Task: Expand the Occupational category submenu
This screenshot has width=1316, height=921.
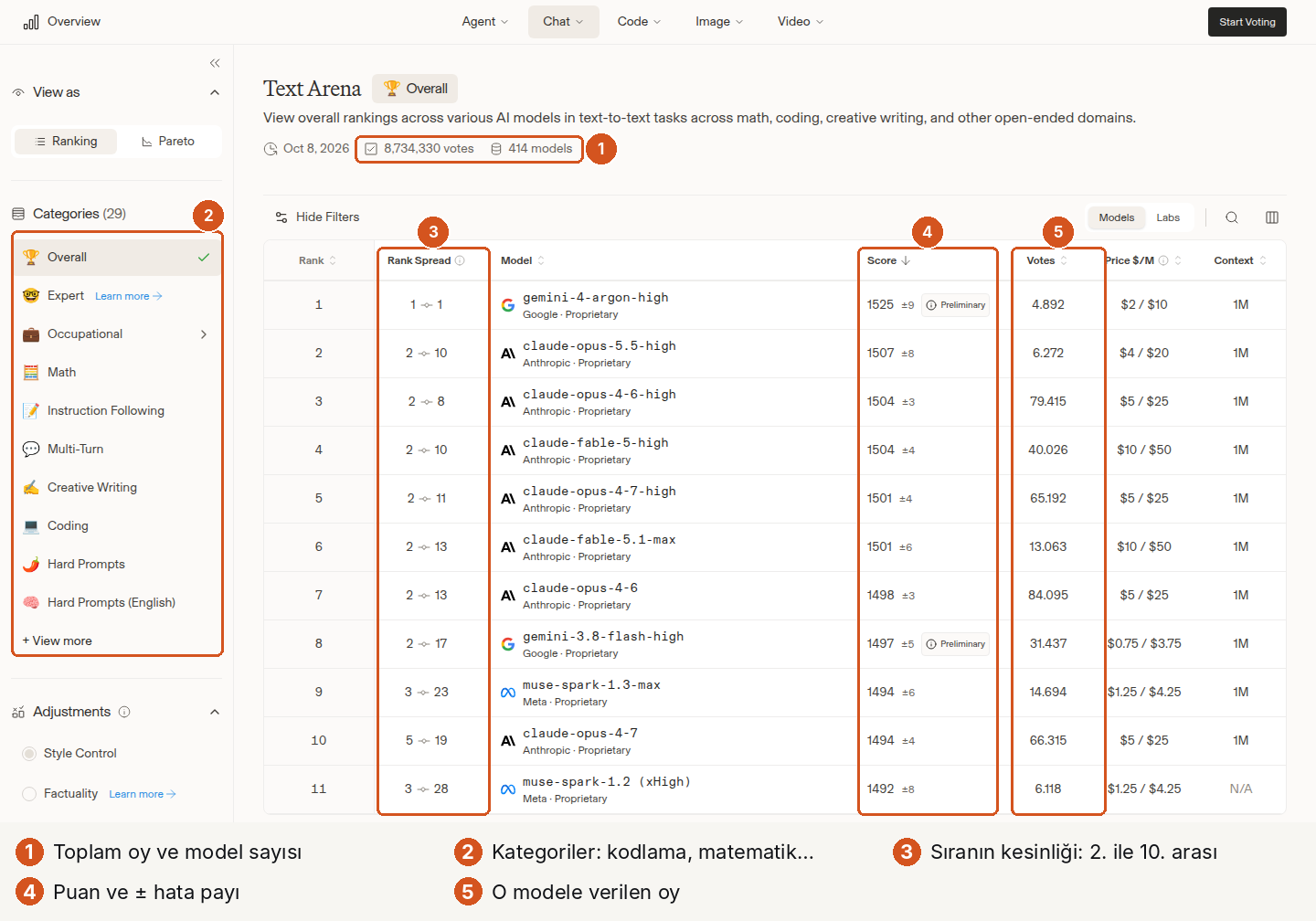Action: coord(204,334)
